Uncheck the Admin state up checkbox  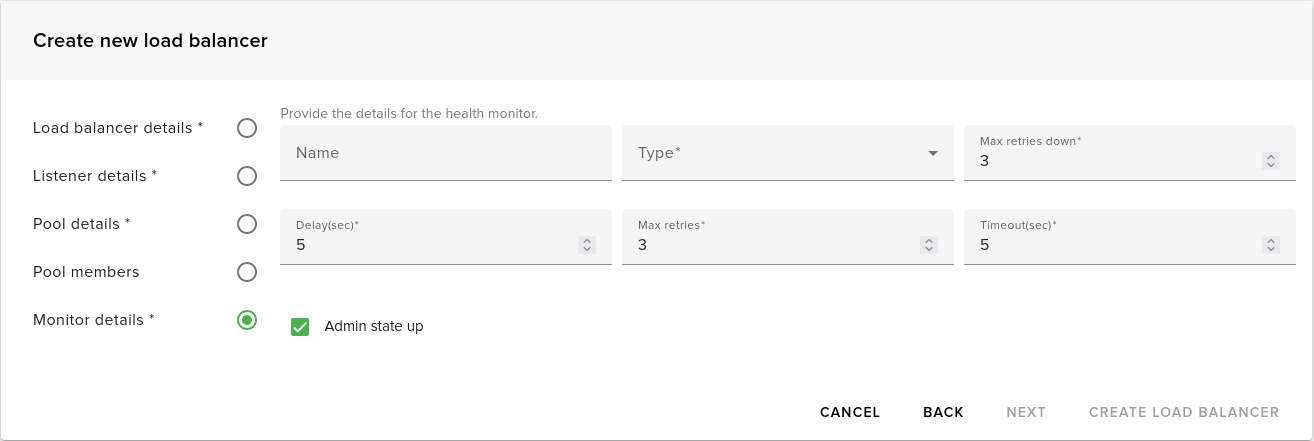tap(300, 327)
